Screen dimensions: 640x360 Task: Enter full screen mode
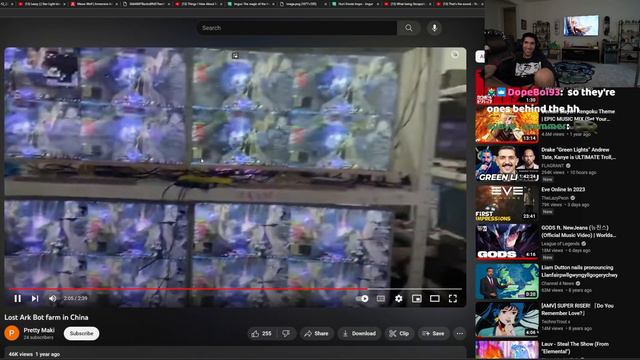[453, 299]
